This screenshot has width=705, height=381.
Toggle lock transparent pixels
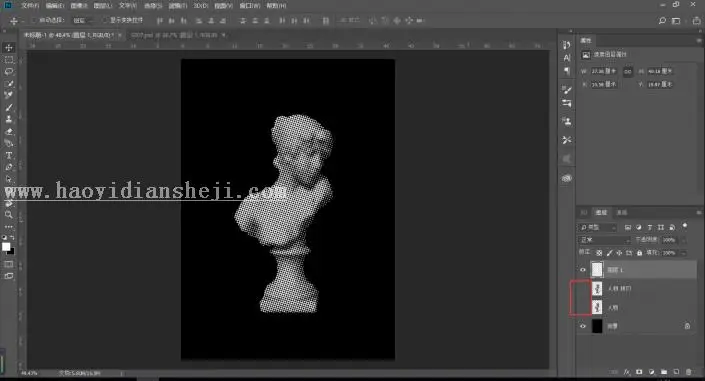pyautogui.click(x=599, y=253)
